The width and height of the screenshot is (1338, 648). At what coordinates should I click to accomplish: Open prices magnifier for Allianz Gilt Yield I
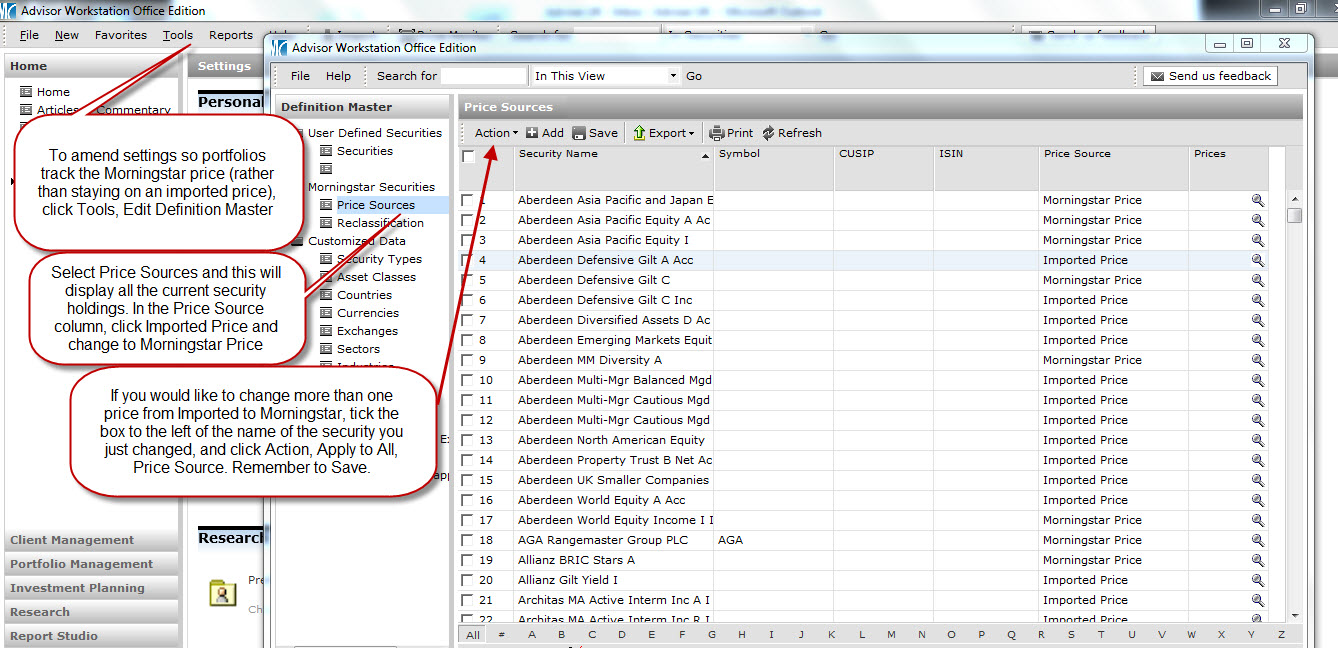(1257, 580)
